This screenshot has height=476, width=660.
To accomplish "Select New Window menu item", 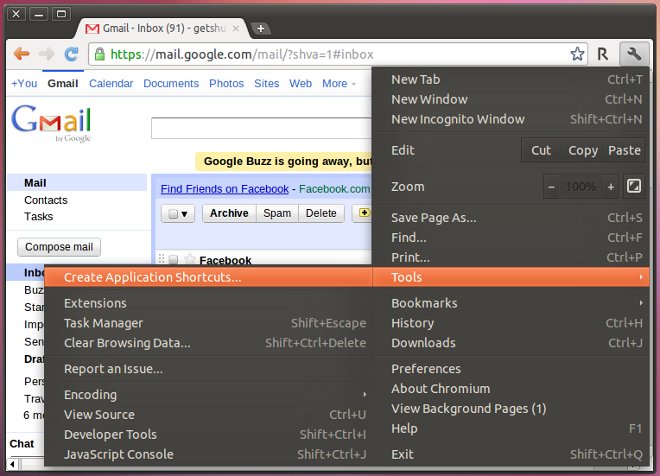I will pyautogui.click(x=511, y=99).
